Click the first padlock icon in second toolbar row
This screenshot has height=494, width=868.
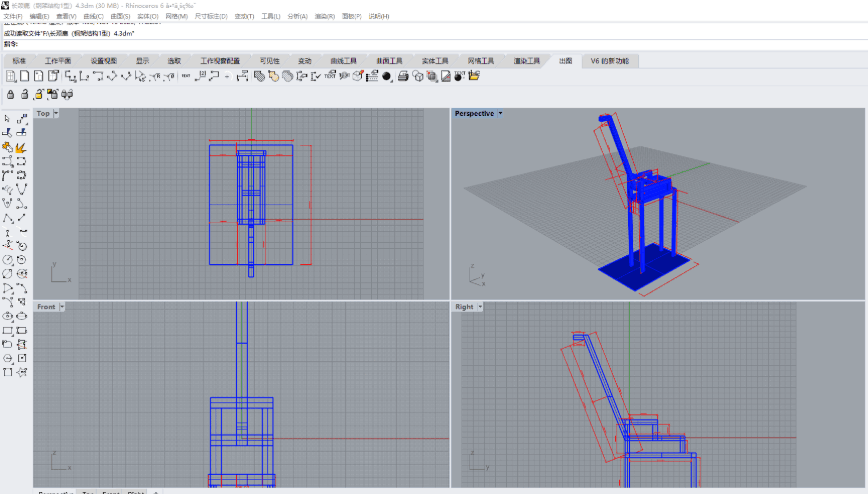pyautogui.click(x=11, y=94)
